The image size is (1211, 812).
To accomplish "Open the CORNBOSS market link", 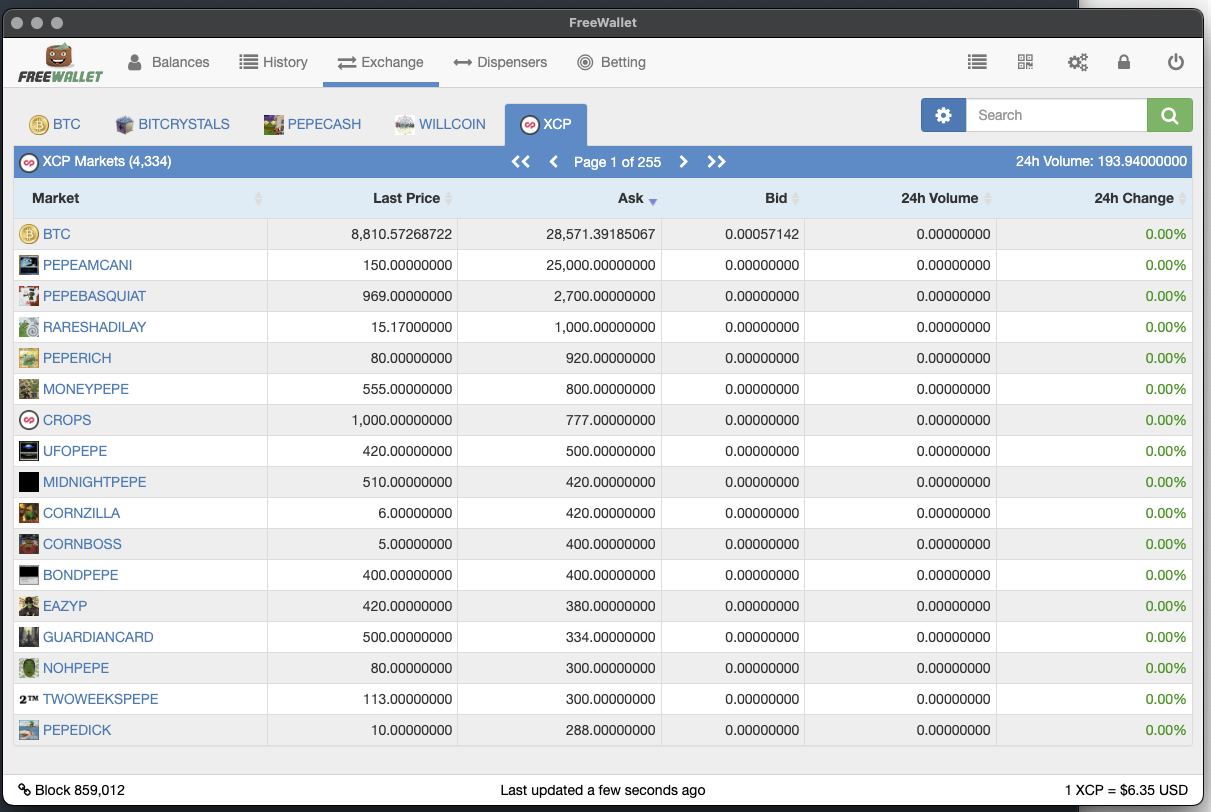I will tap(82, 544).
